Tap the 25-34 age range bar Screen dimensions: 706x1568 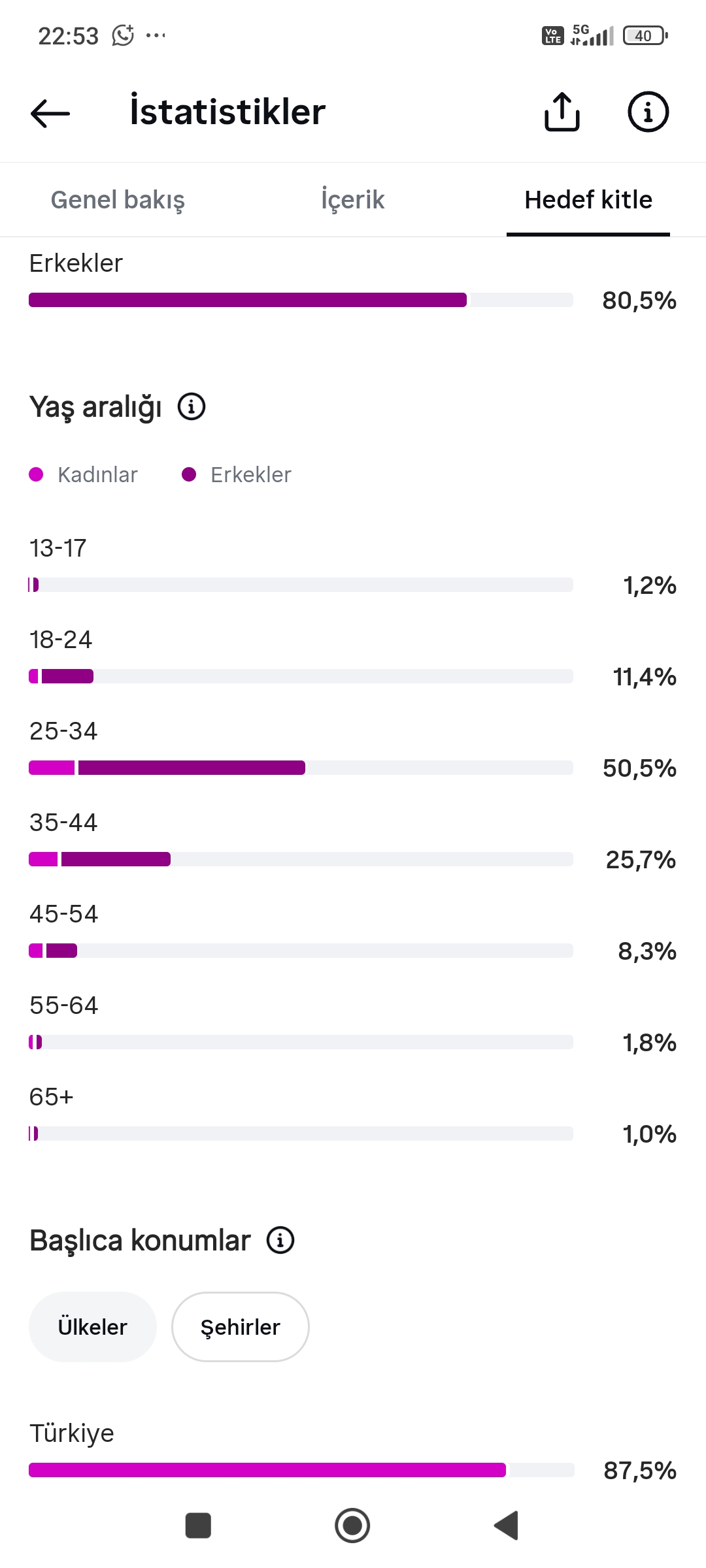[301, 768]
